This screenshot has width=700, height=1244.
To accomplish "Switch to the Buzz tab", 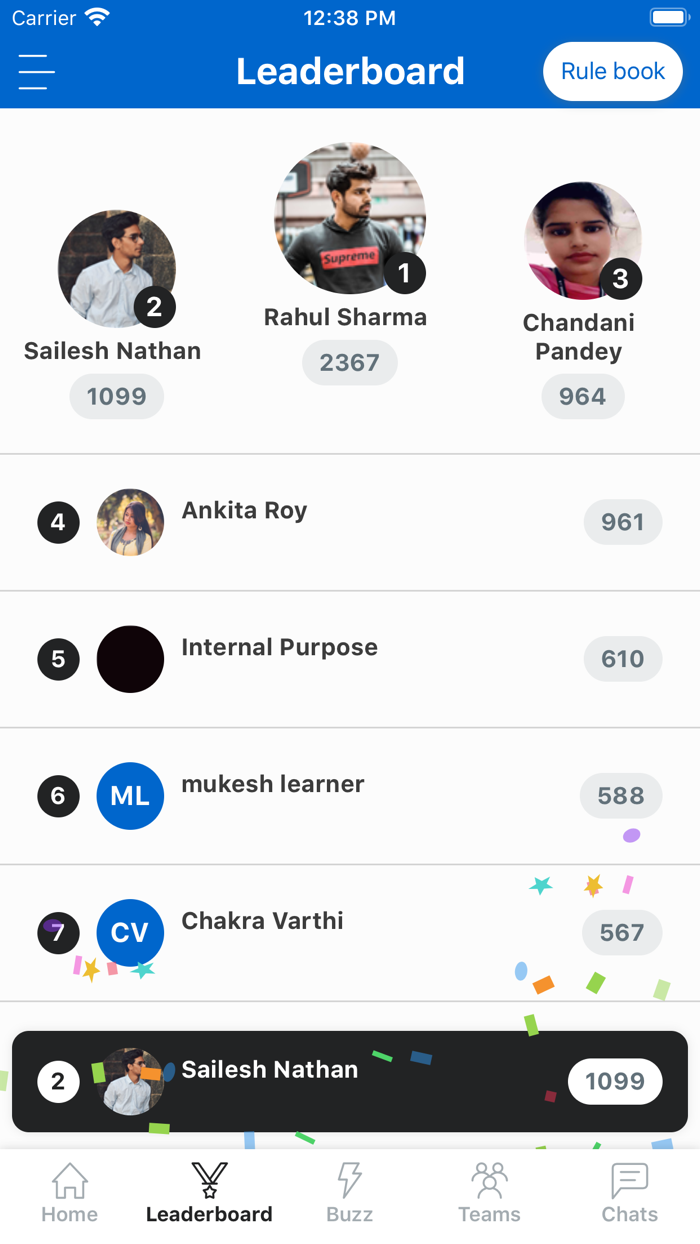I will click(349, 1193).
